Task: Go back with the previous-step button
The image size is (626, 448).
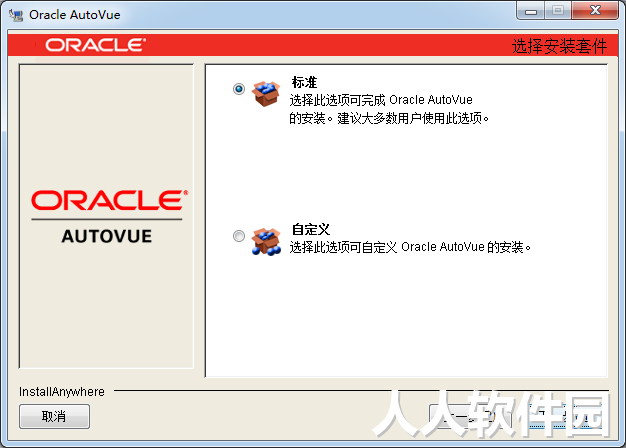Action: tap(470, 416)
